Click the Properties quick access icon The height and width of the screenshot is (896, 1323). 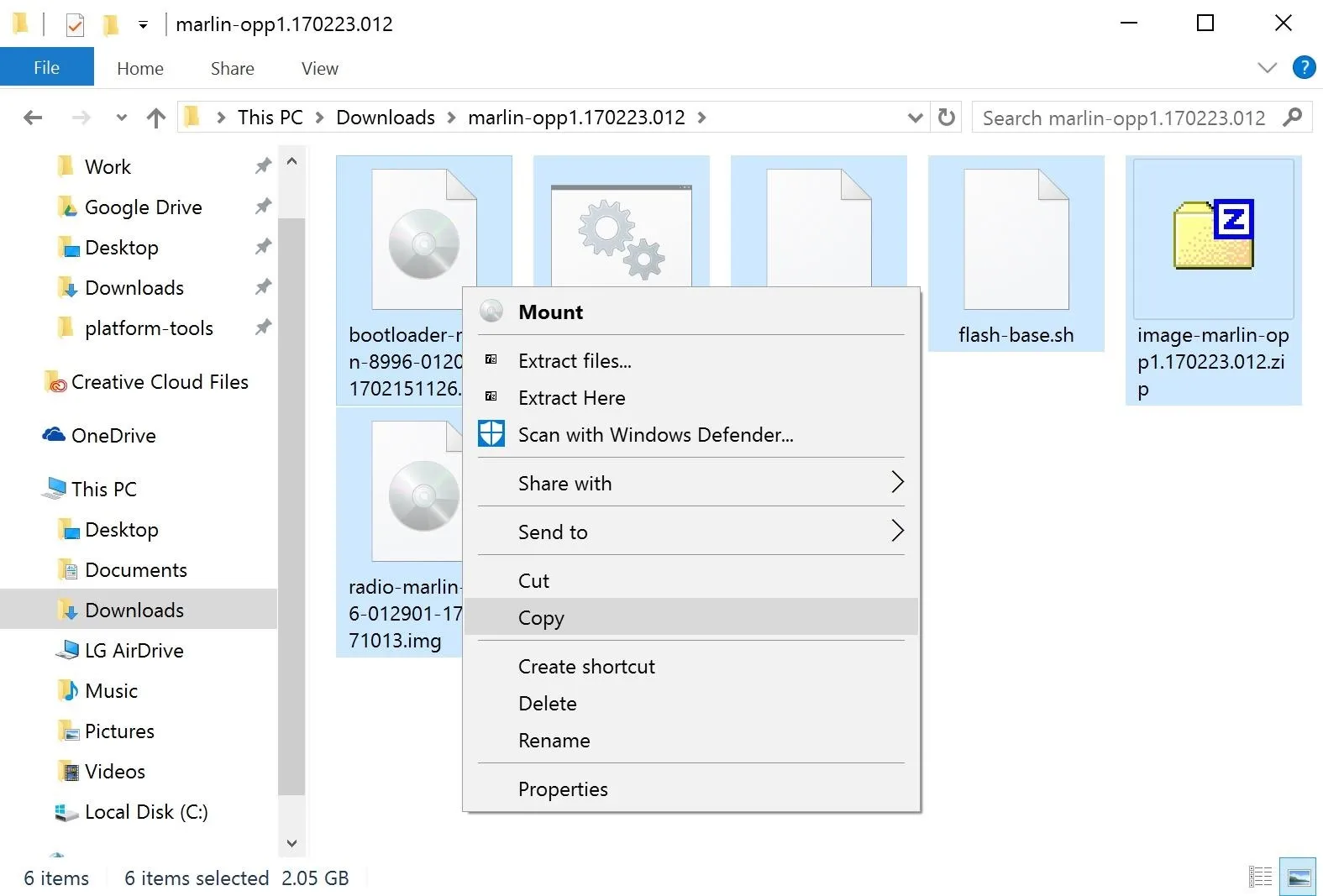coord(75,25)
